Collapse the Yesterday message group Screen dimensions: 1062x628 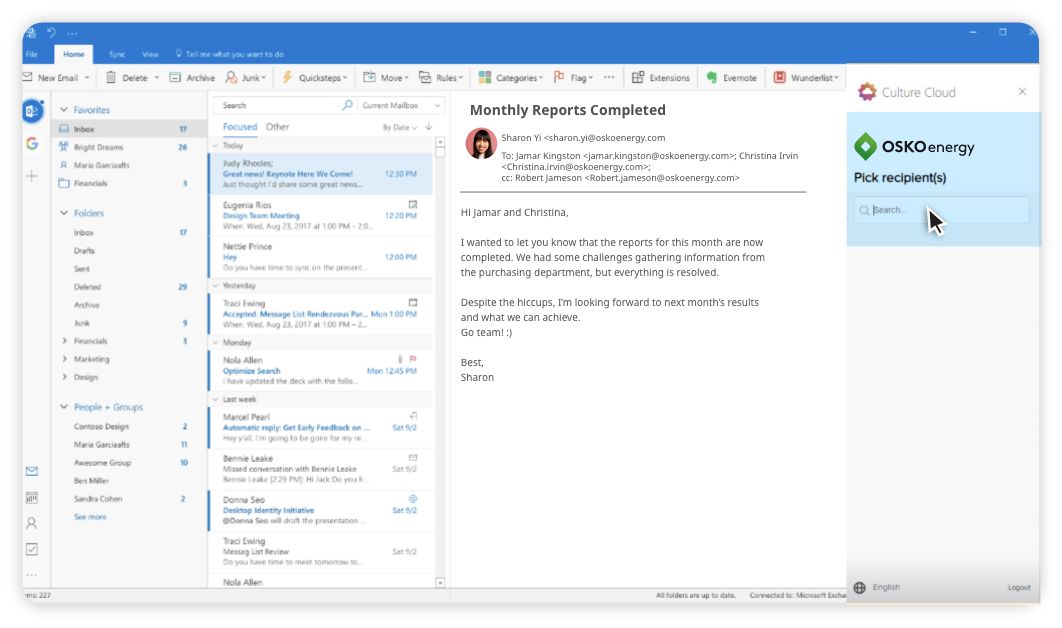215,286
